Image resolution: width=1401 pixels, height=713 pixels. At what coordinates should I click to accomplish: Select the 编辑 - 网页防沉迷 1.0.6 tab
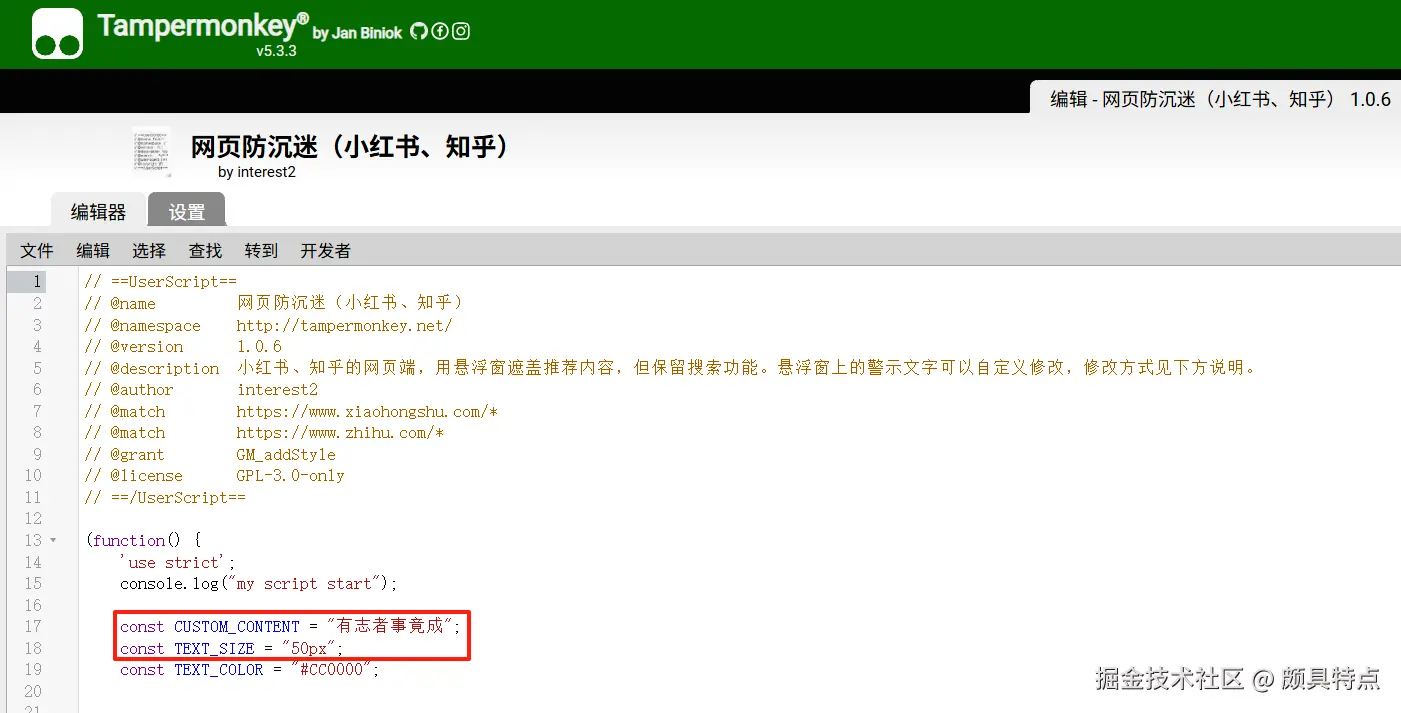coord(1215,99)
